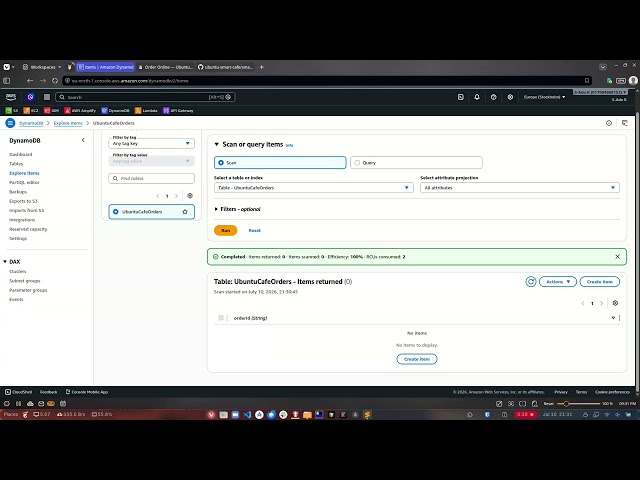Click the AWS logo home icon
The width and height of the screenshot is (640, 480).
tap(11, 97)
